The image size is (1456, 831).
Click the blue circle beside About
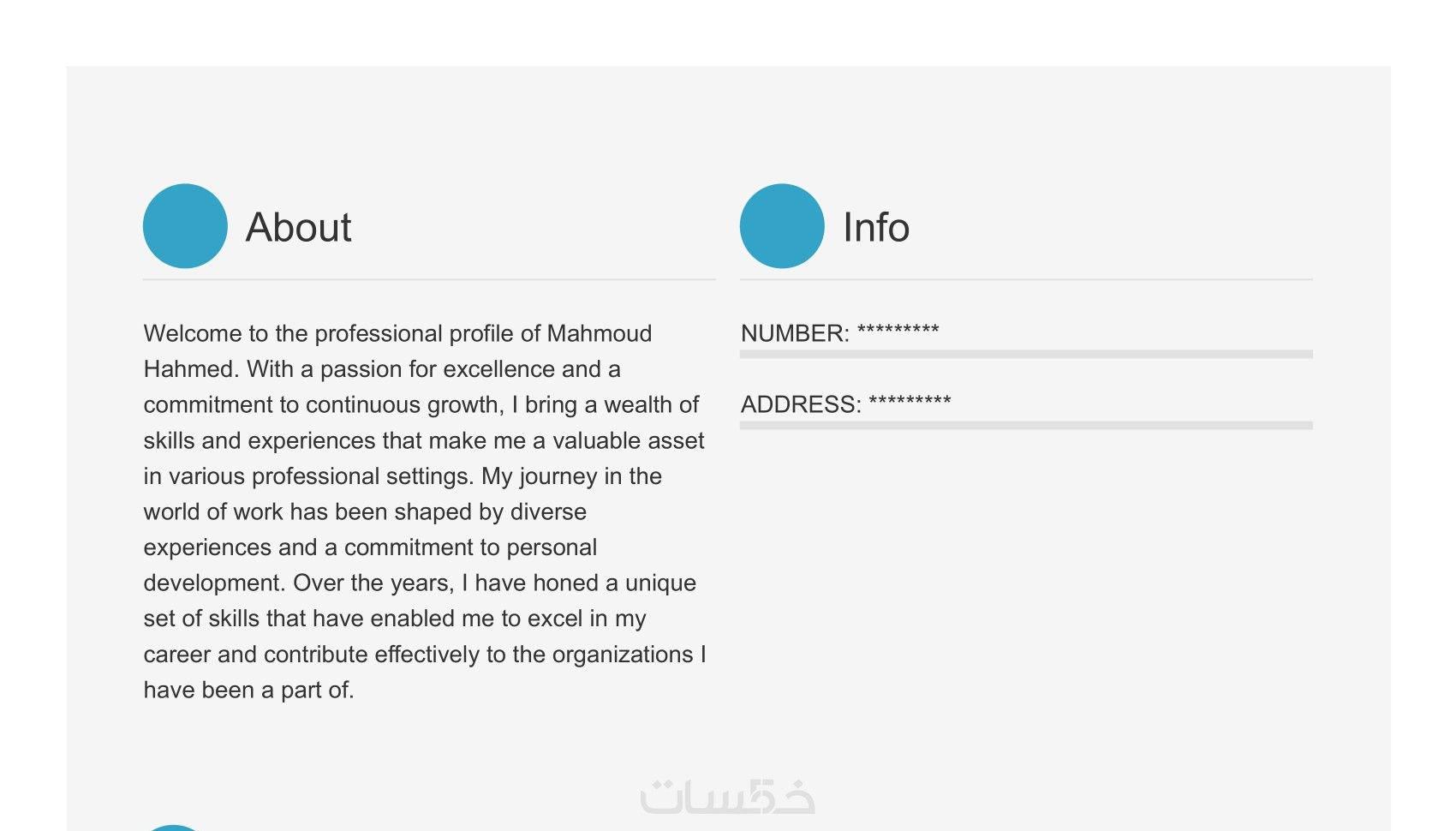pos(185,226)
